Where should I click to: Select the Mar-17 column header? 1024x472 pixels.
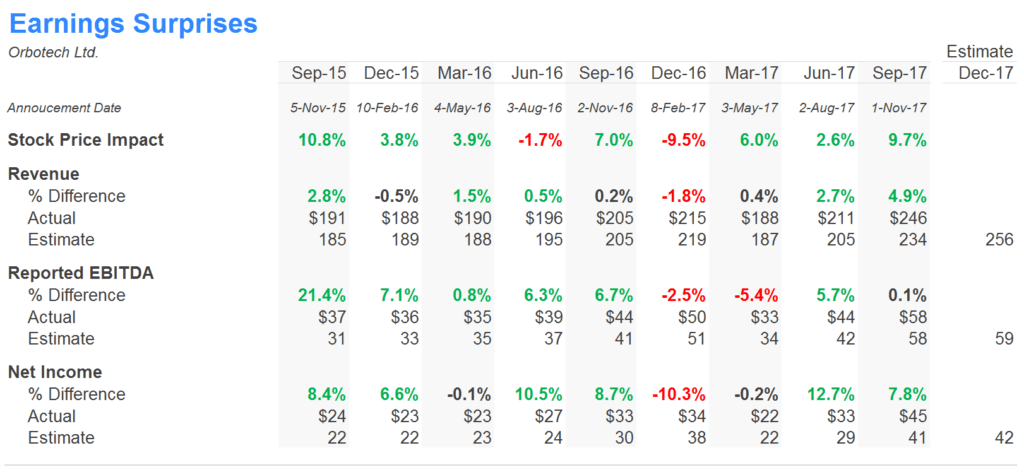point(751,73)
